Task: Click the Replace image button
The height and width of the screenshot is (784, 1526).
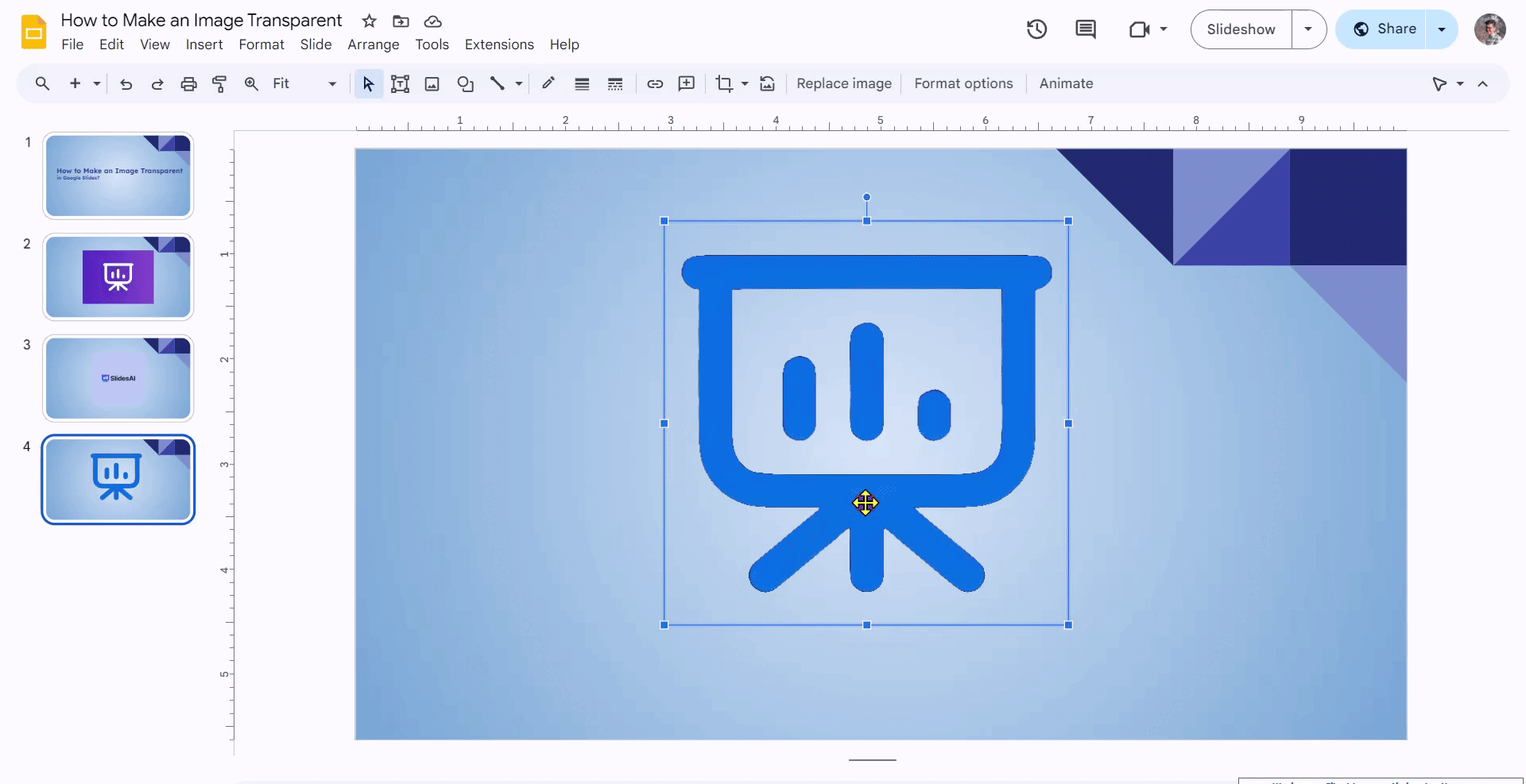Action: [x=844, y=83]
